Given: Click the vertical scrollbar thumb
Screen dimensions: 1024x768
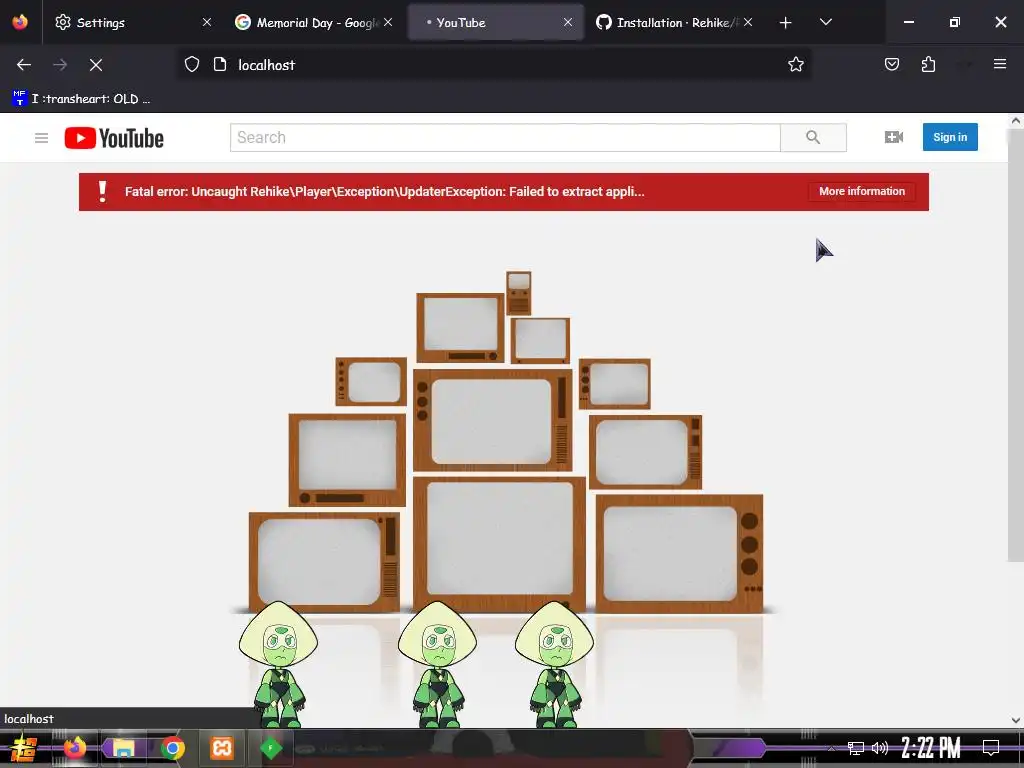Looking at the screenshot, I should [x=1016, y=345].
